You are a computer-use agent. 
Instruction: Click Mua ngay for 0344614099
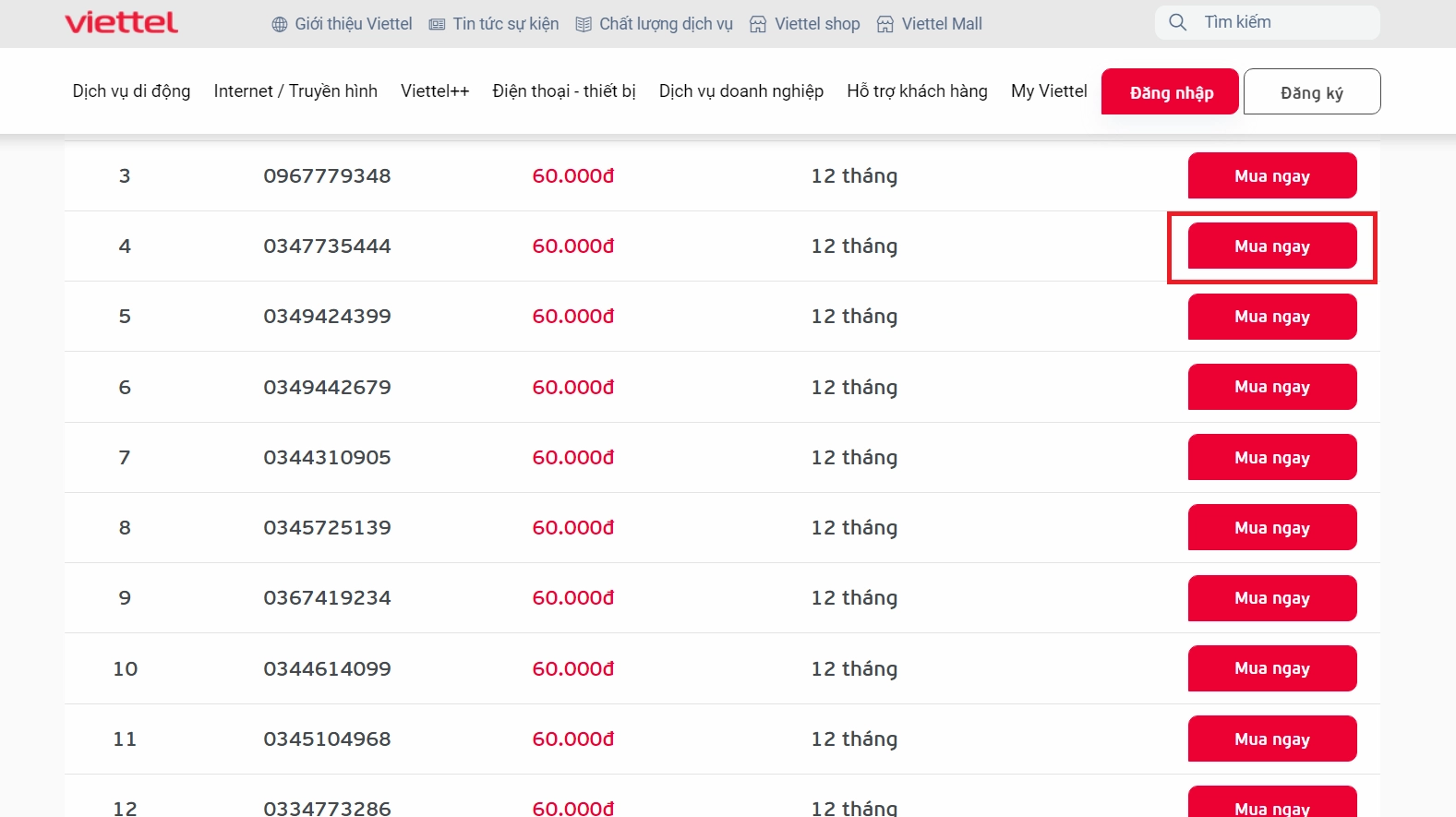1272,668
